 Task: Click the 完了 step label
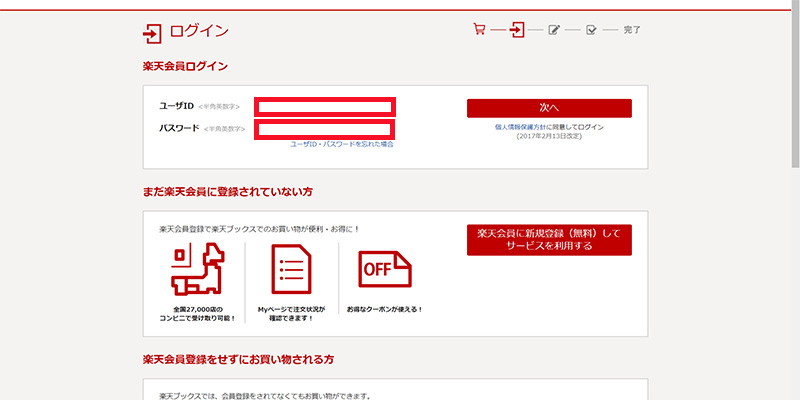pos(632,30)
